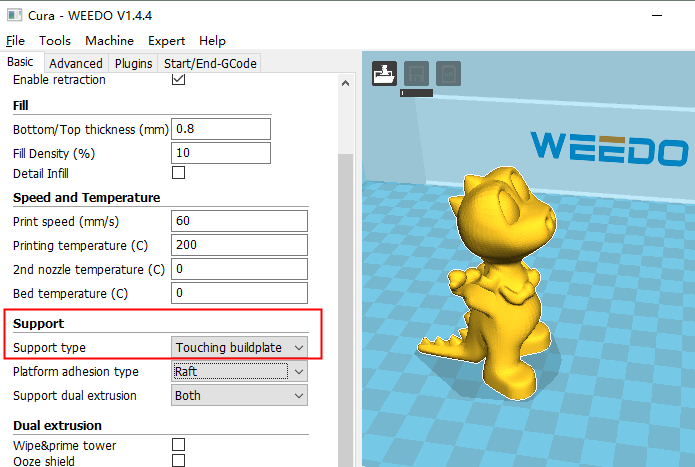Screen dimensions: 695x467
Task: Click the settings panel scrollbar thumb
Action: click(346, 310)
